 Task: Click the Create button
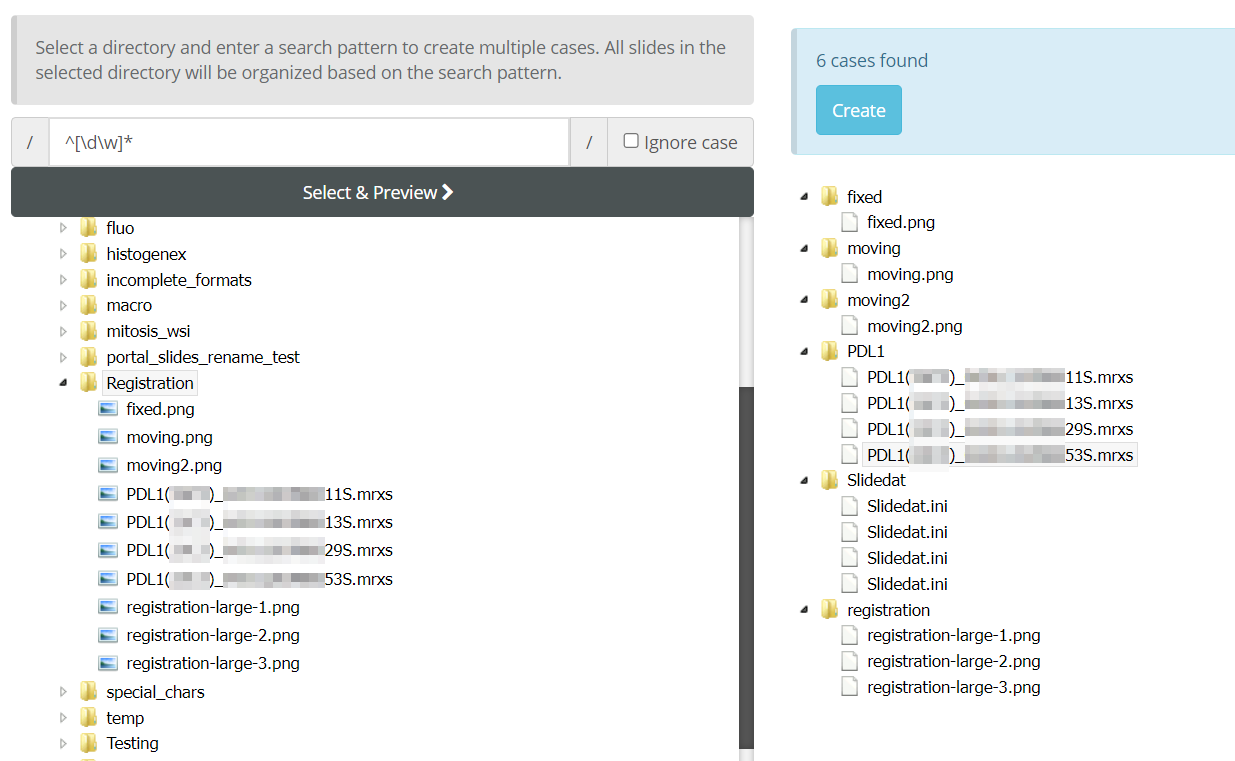click(858, 110)
